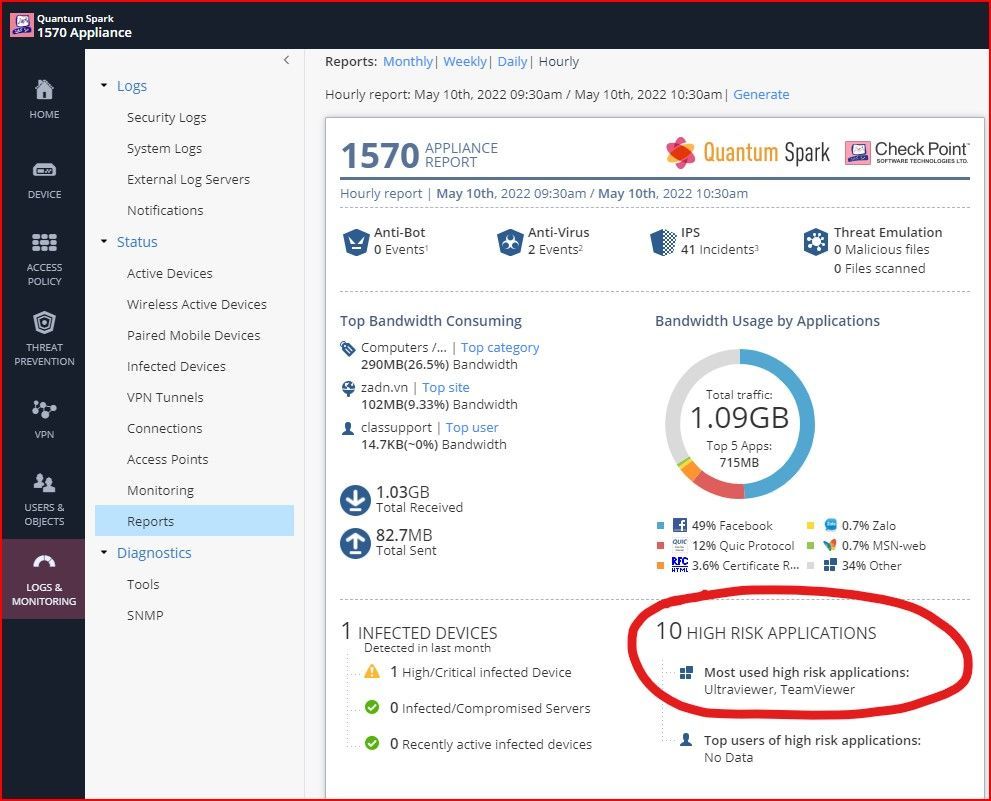This screenshot has height=801, width=991.
Task: Open the Monitoring status page
Action: point(161,491)
